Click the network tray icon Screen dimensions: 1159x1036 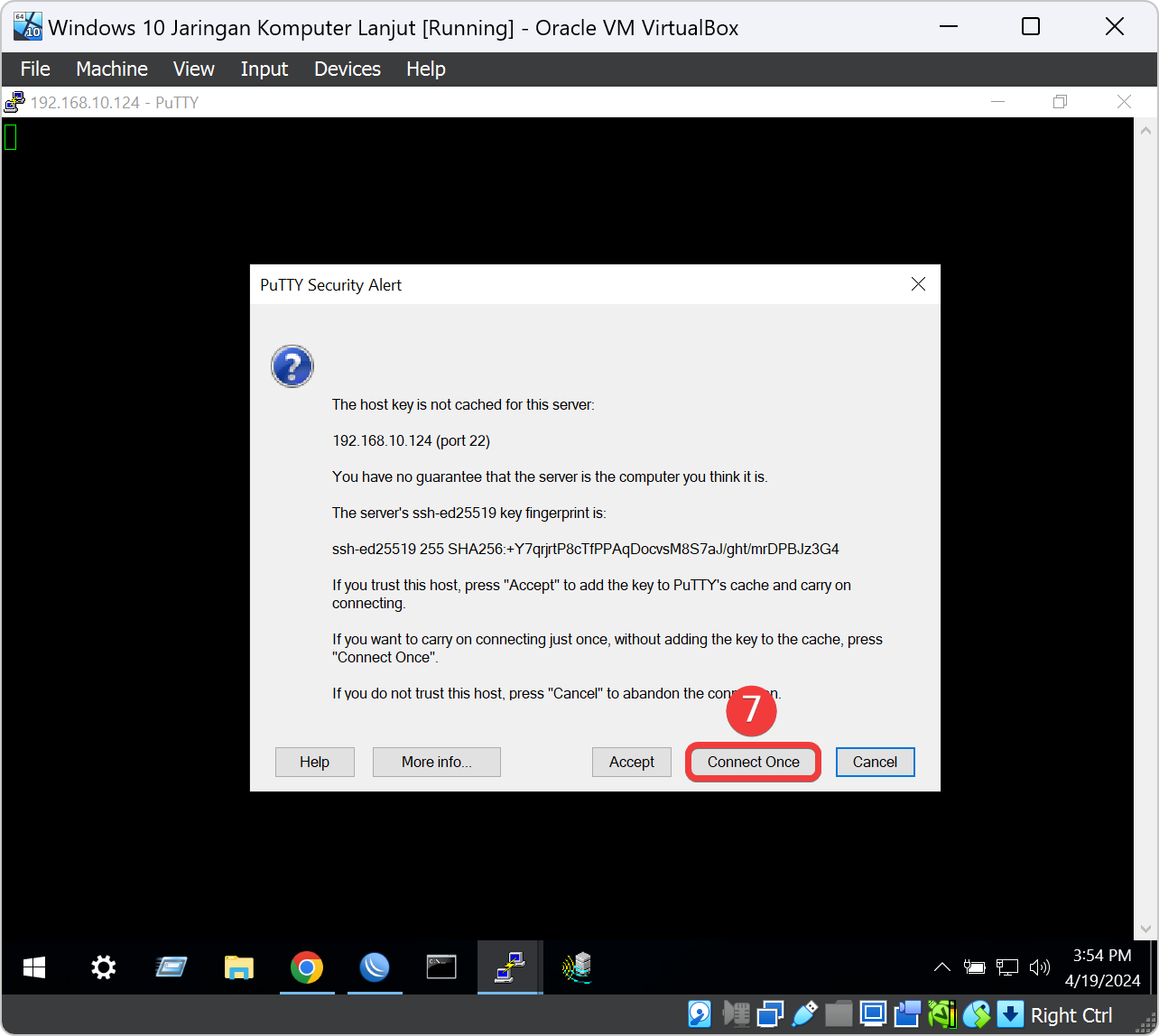1006,967
